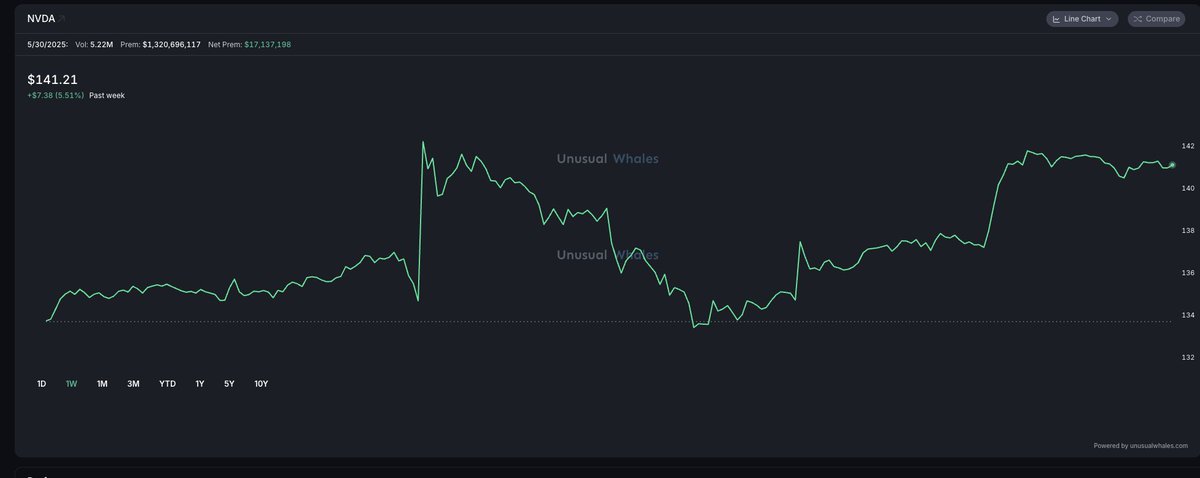Select the highlighted 1W time range

point(71,384)
